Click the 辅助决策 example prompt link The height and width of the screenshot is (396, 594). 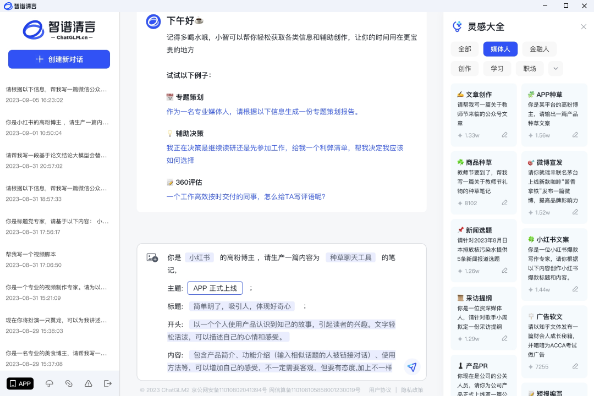click(x=285, y=154)
